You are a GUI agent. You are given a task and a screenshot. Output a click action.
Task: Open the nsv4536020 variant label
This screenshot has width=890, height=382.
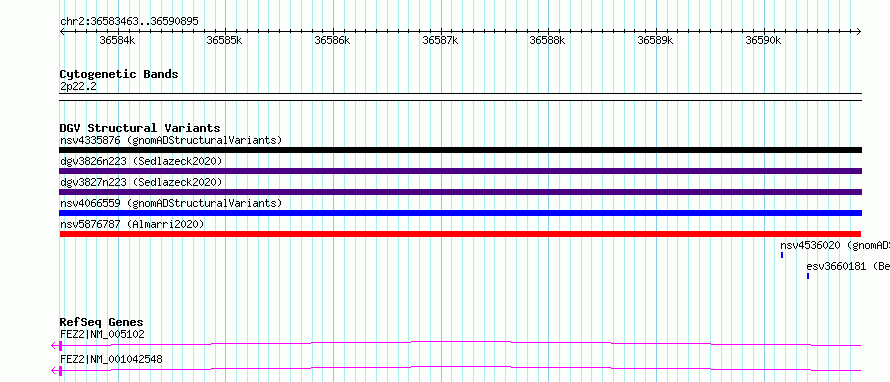click(x=834, y=245)
